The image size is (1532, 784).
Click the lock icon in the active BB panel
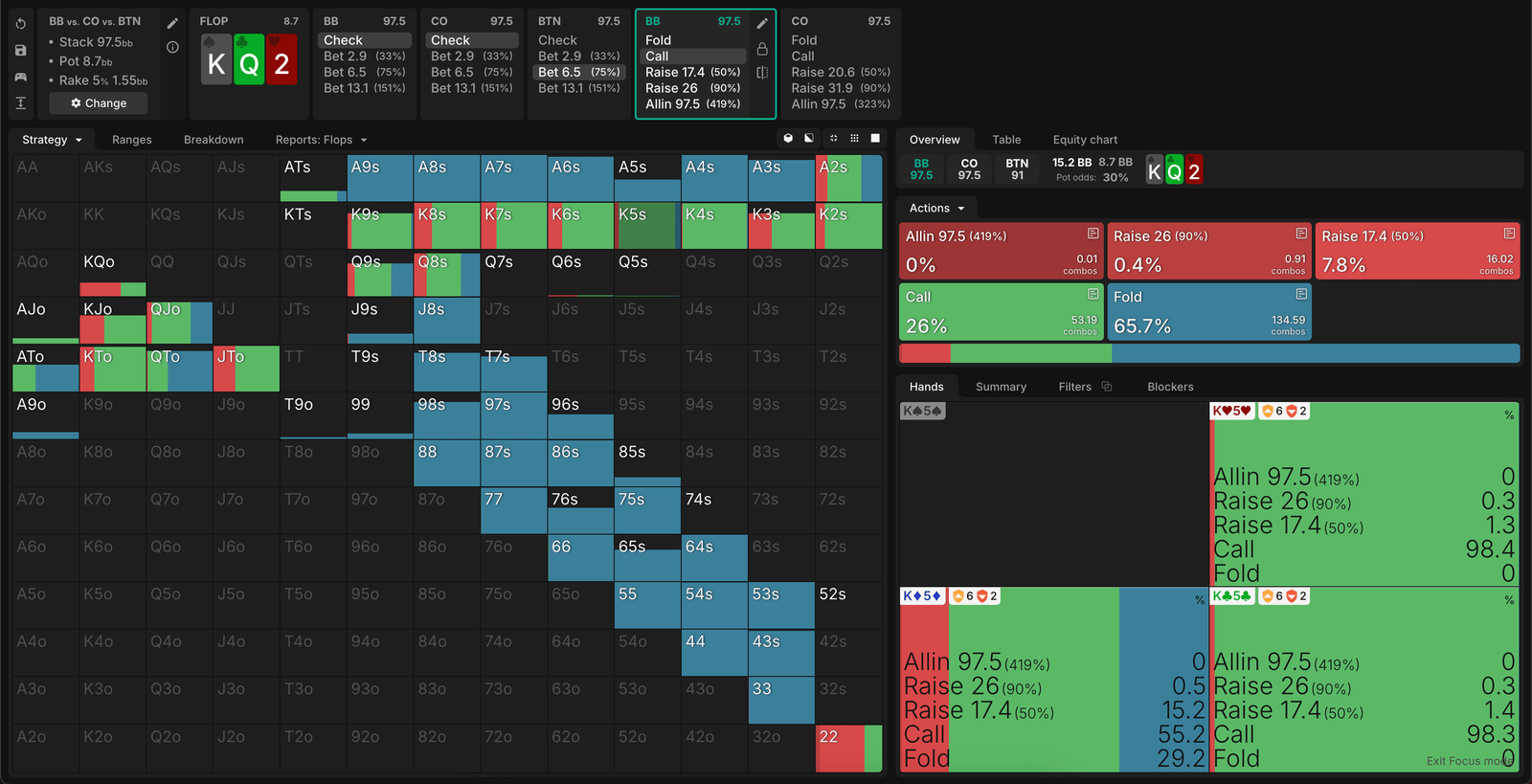click(762, 49)
